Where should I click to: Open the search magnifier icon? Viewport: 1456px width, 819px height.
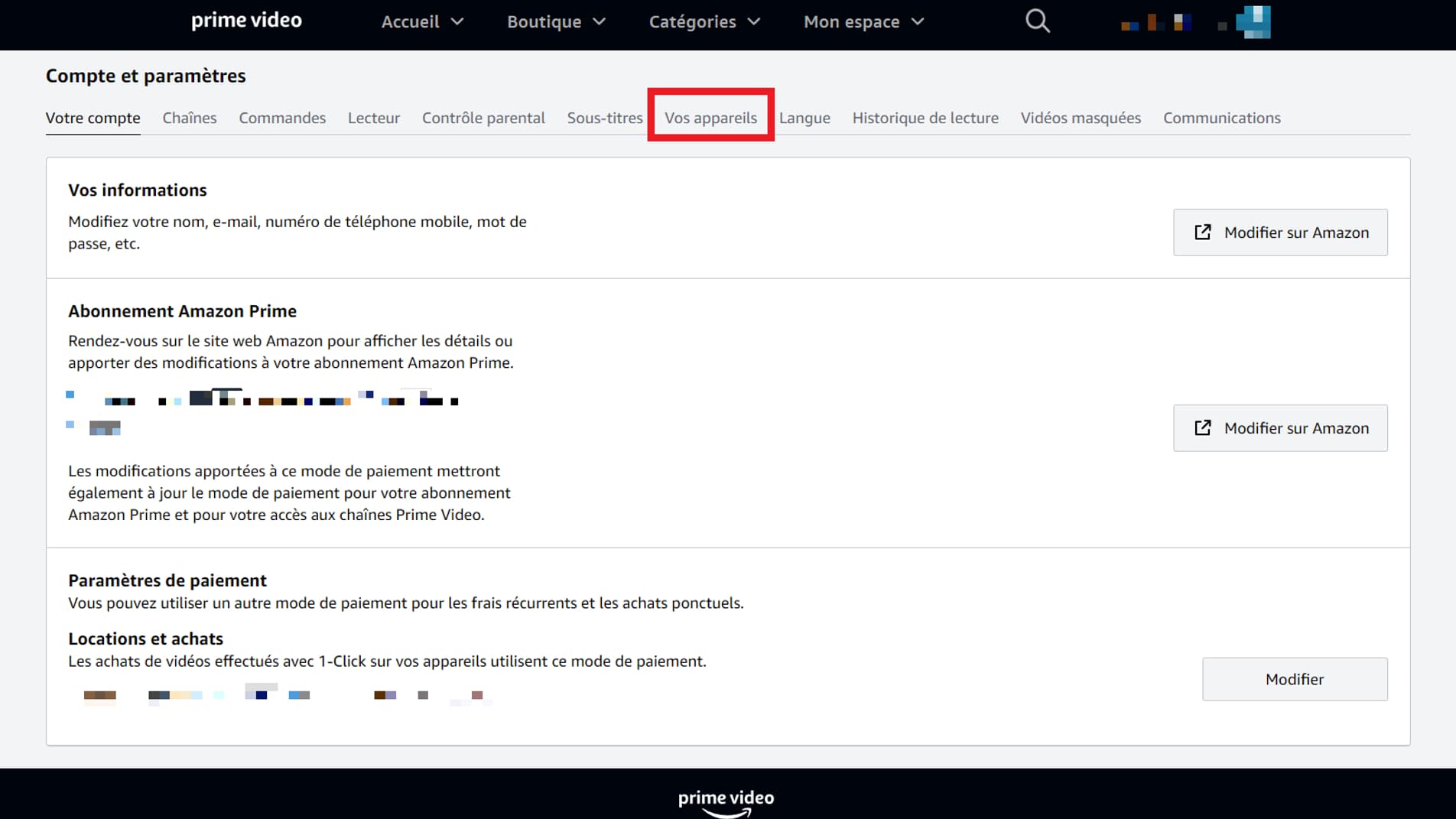pos(1037,21)
